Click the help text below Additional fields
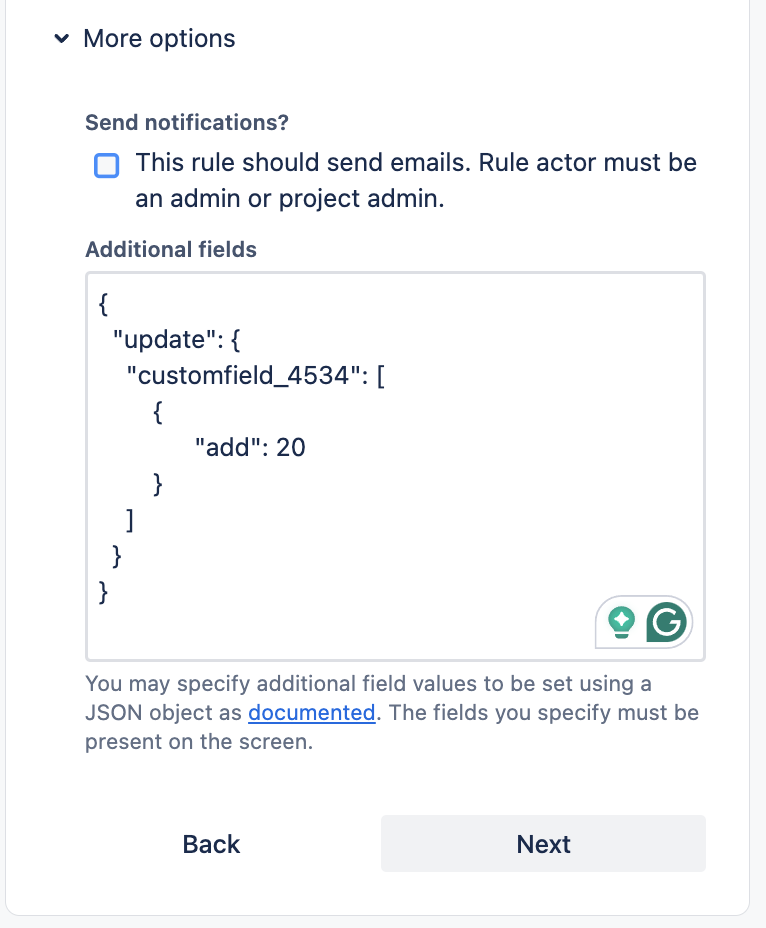Viewport: 766px width, 928px height. click(392, 713)
